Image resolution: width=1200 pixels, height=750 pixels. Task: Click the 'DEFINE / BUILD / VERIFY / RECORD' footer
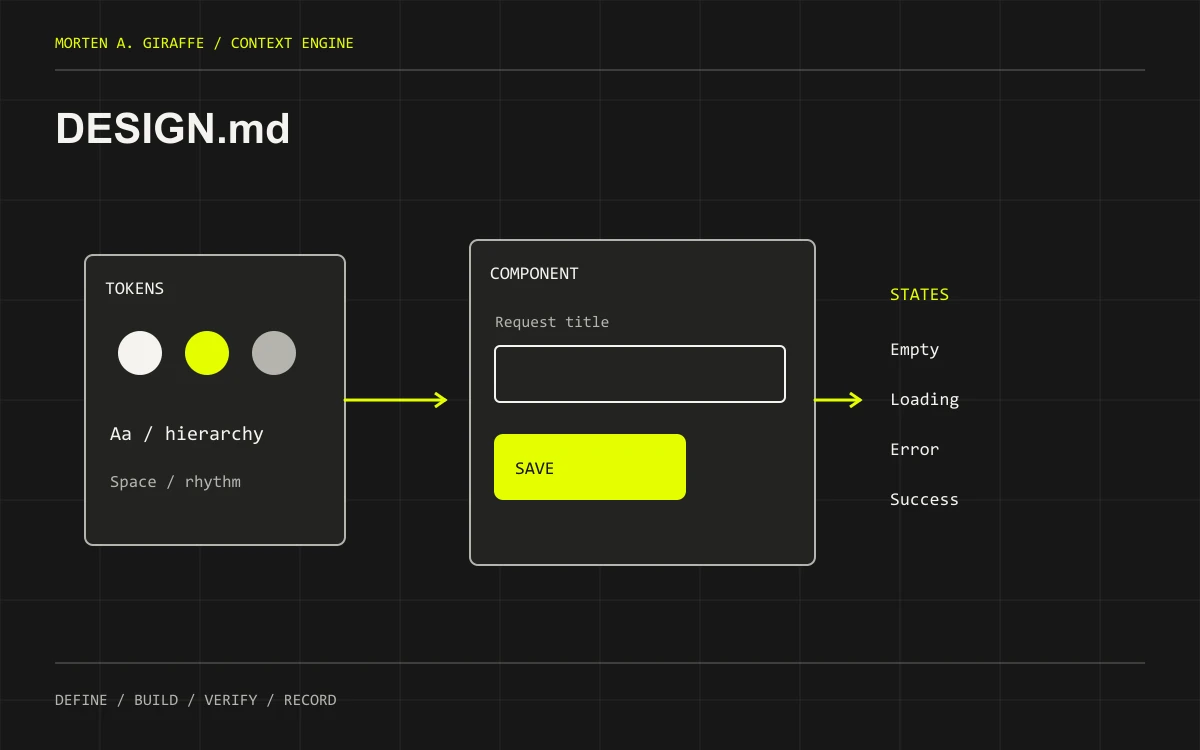pyautogui.click(x=196, y=700)
